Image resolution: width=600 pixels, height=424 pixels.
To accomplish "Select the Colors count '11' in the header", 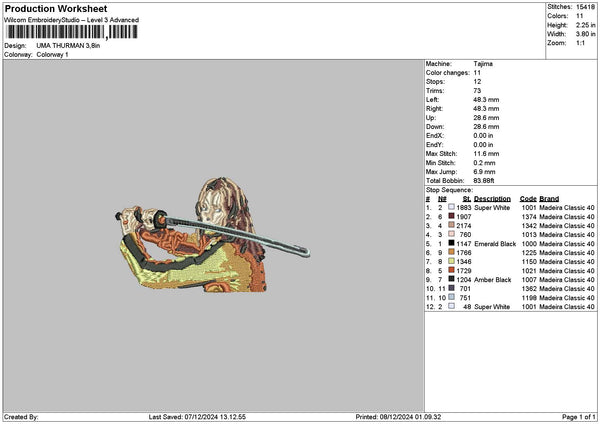I will tap(579, 16).
